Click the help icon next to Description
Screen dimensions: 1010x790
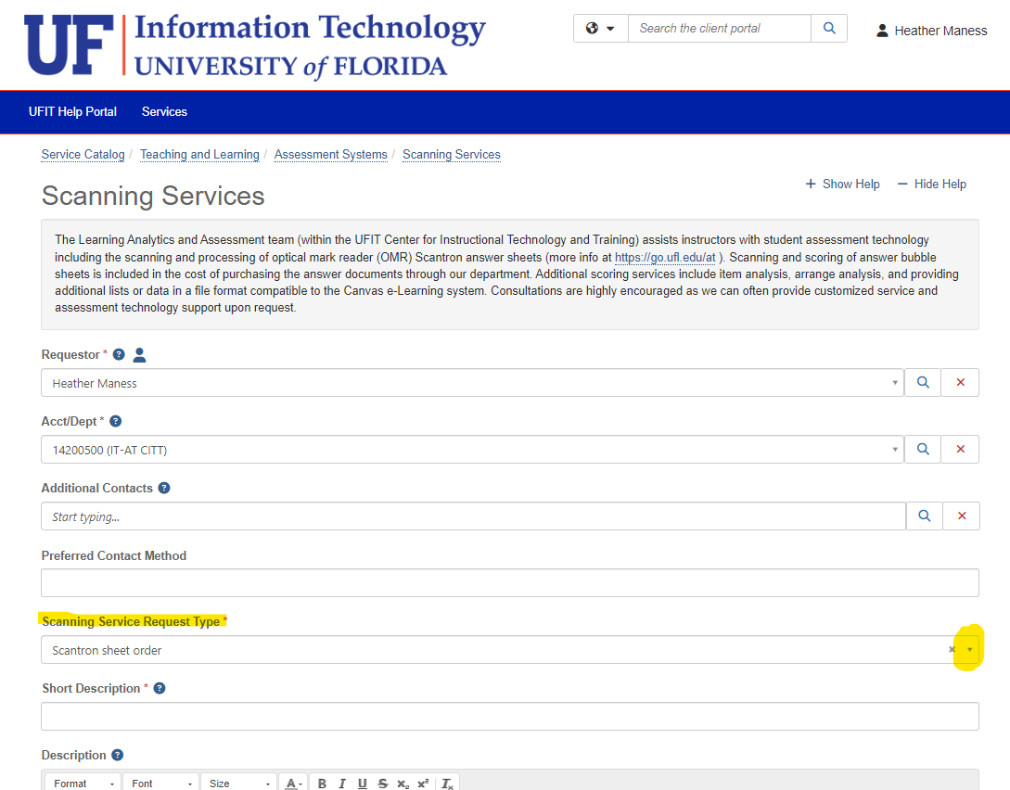coord(117,755)
